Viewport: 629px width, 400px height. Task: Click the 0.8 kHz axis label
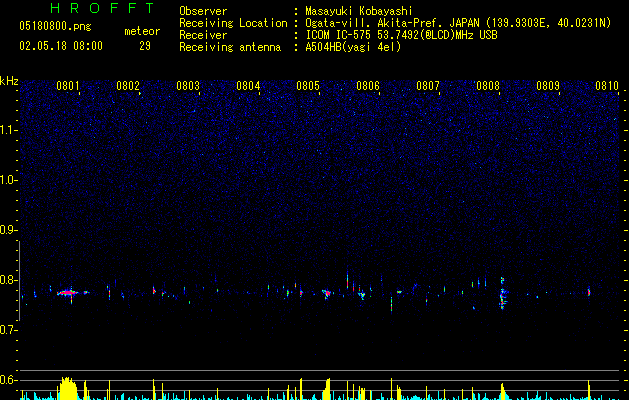(7, 280)
